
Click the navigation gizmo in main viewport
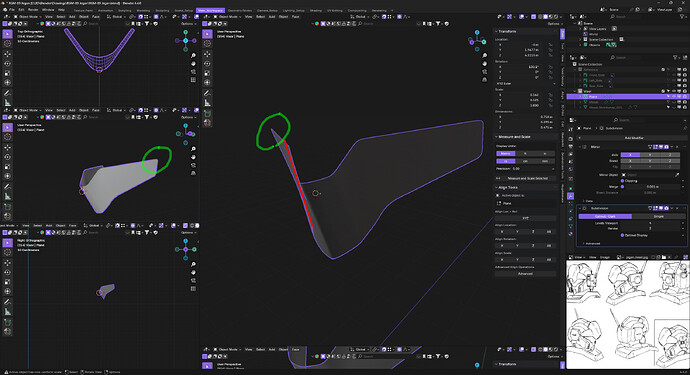coord(477,40)
